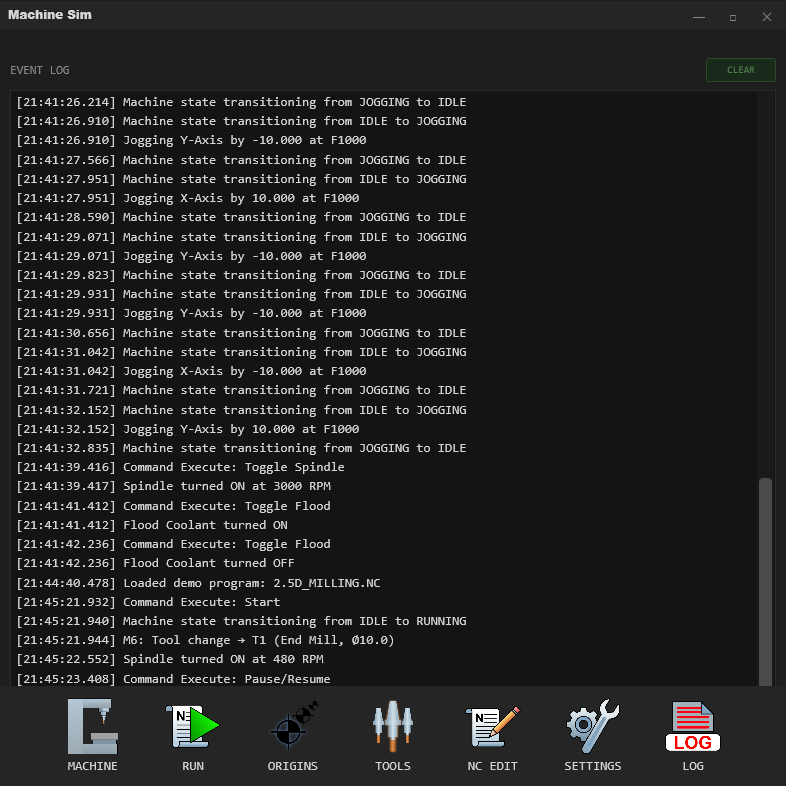Maximize the Machine Sim window
This screenshot has width=786, height=786.
[x=733, y=17]
